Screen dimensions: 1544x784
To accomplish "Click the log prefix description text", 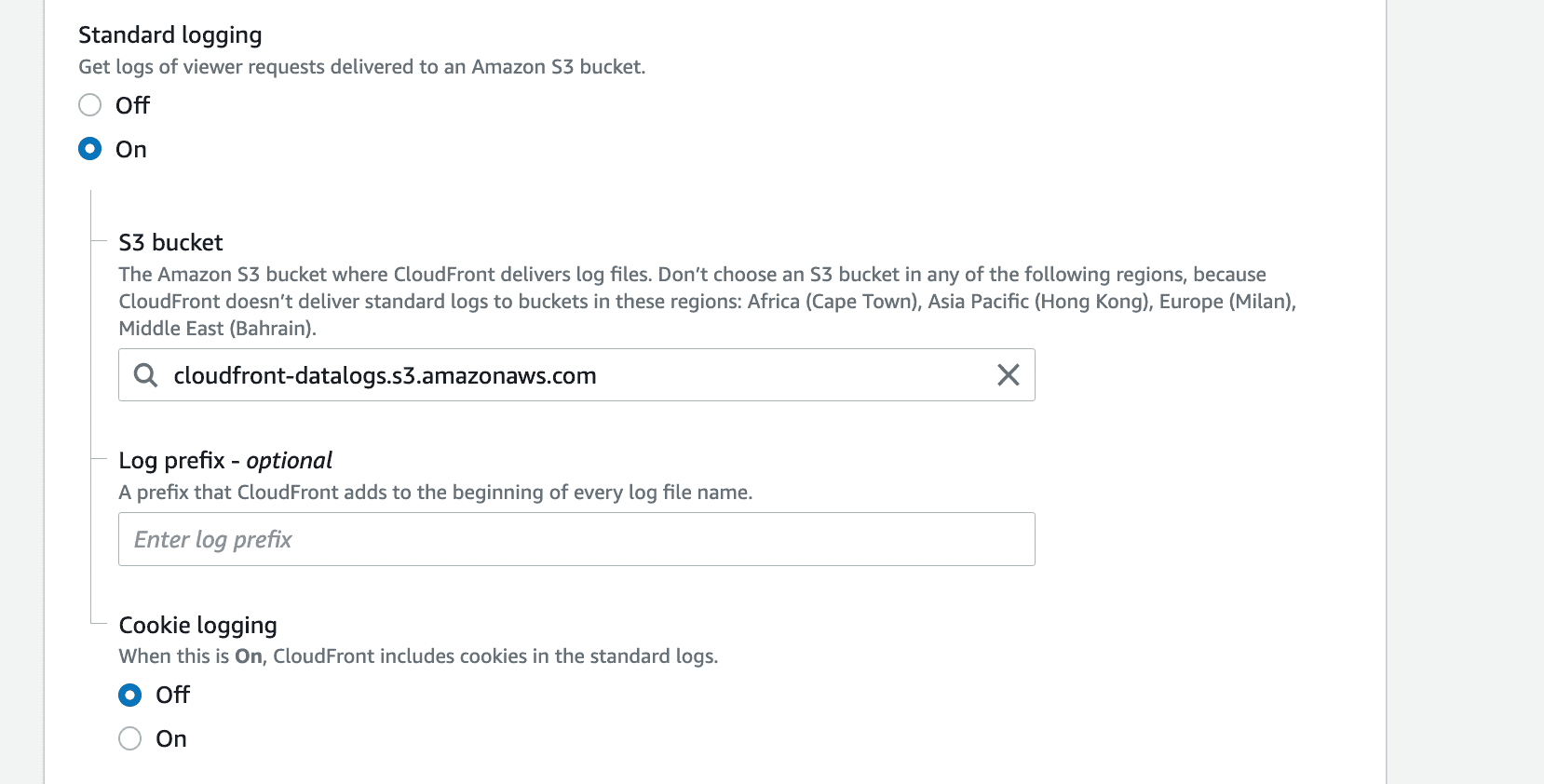I will (436, 493).
